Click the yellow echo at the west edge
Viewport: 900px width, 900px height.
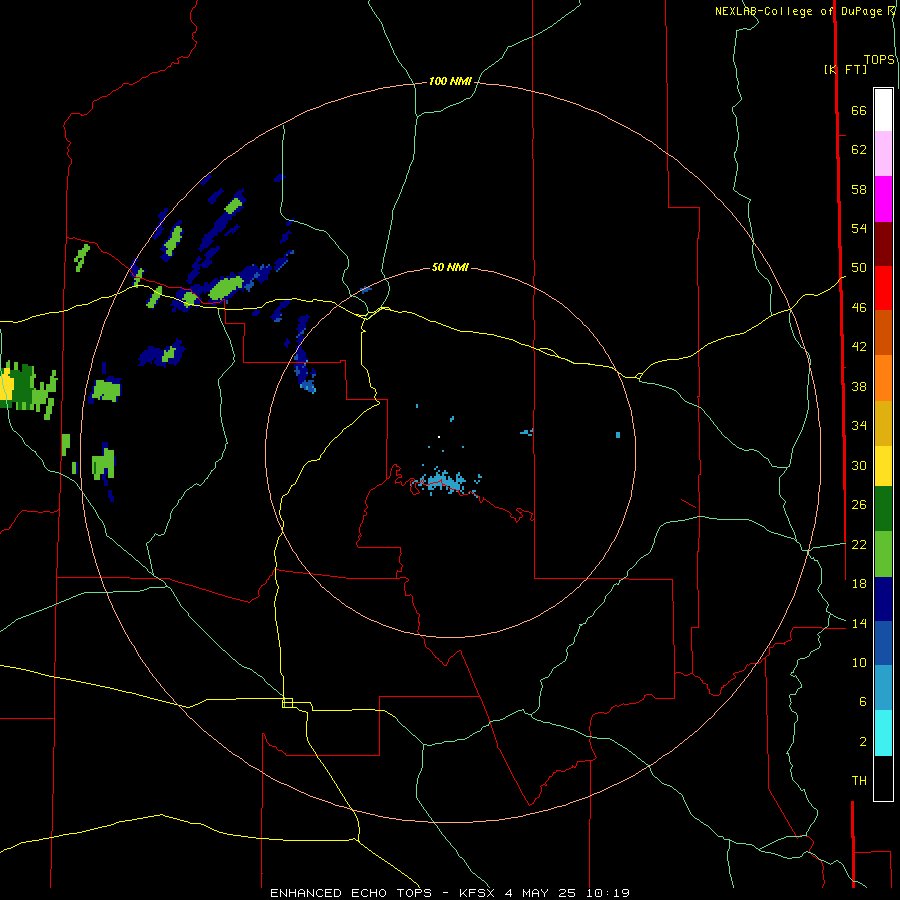tap(6, 384)
